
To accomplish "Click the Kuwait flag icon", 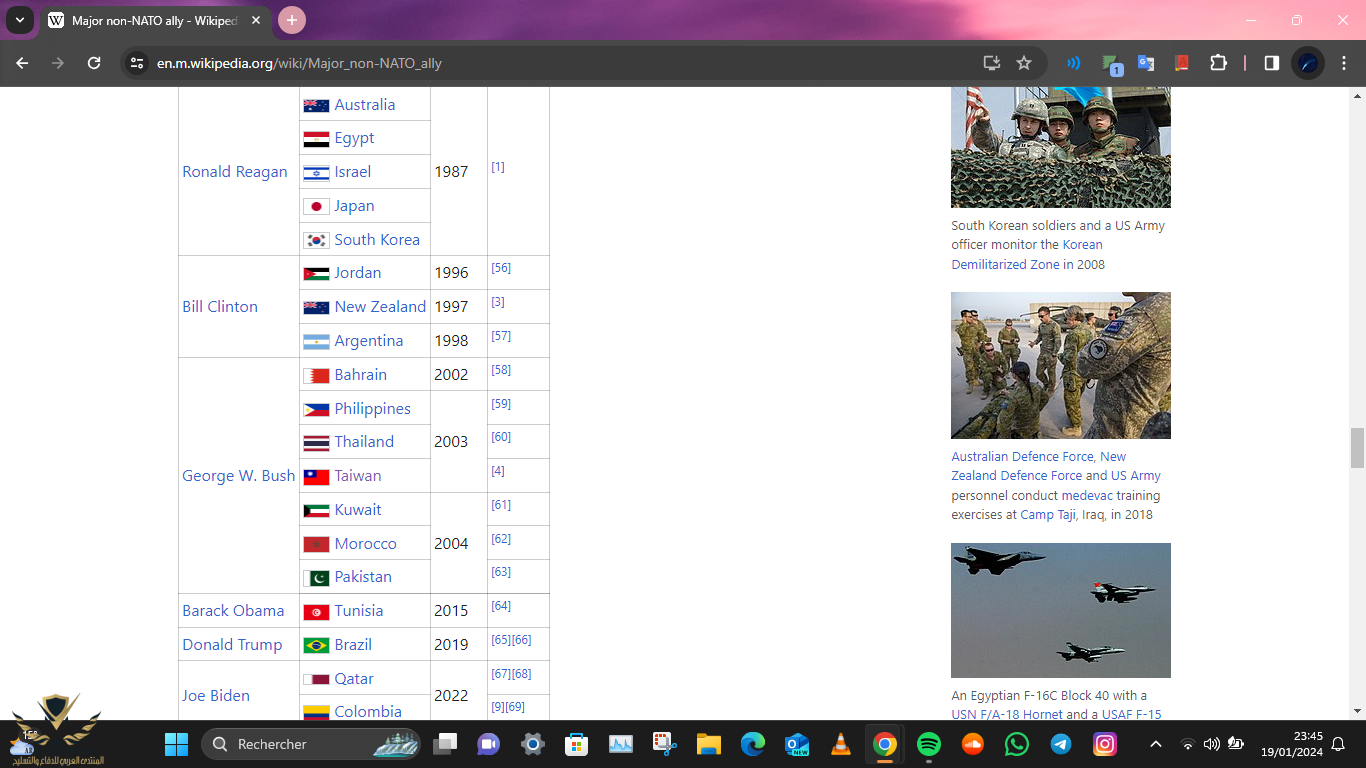I will click(316, 511).
